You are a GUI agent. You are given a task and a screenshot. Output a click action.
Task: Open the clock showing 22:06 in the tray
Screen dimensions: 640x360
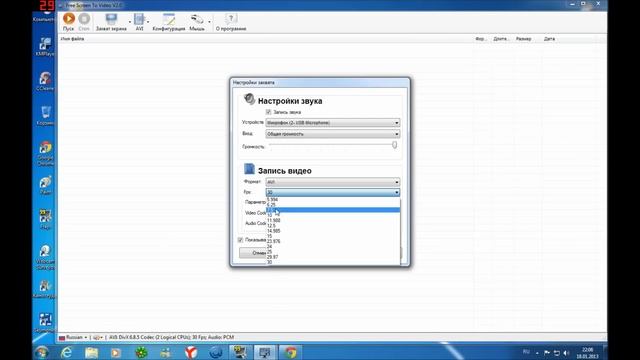[587, 353]
